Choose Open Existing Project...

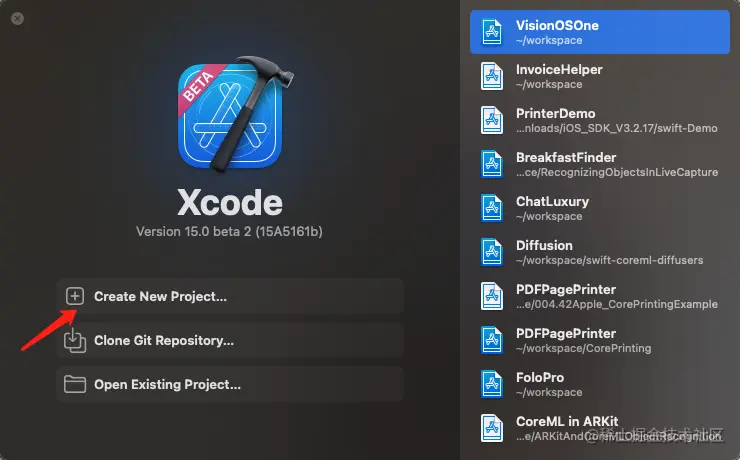point(230,384)
